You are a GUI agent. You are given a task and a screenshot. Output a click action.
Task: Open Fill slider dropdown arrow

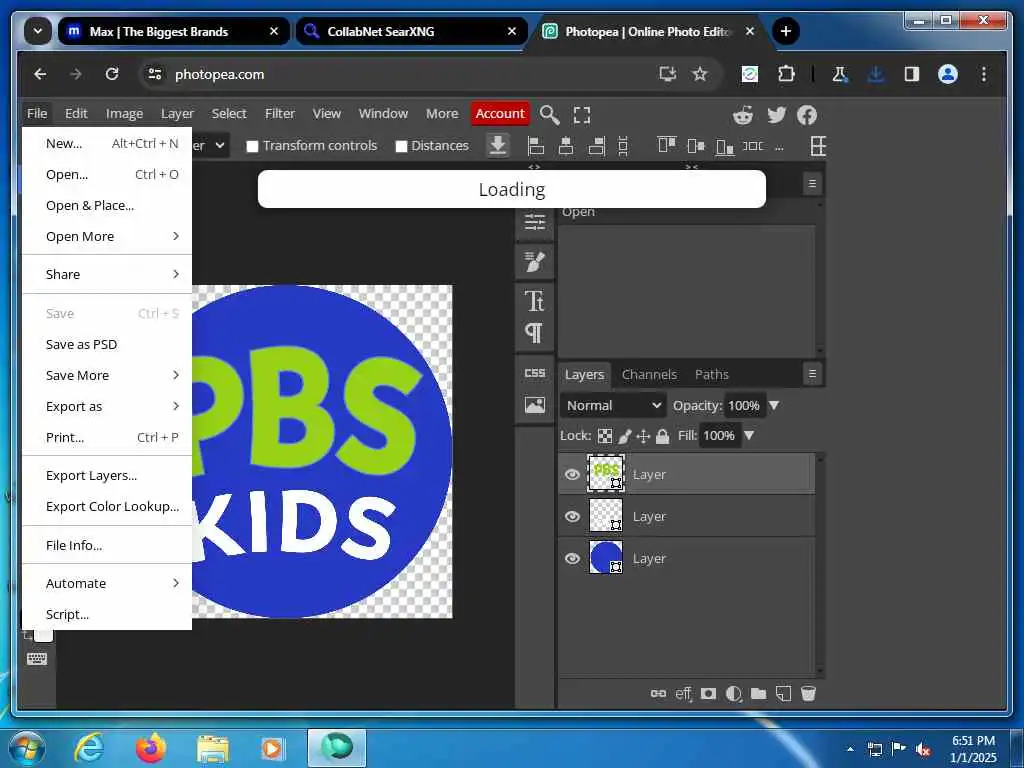point(749,436)
